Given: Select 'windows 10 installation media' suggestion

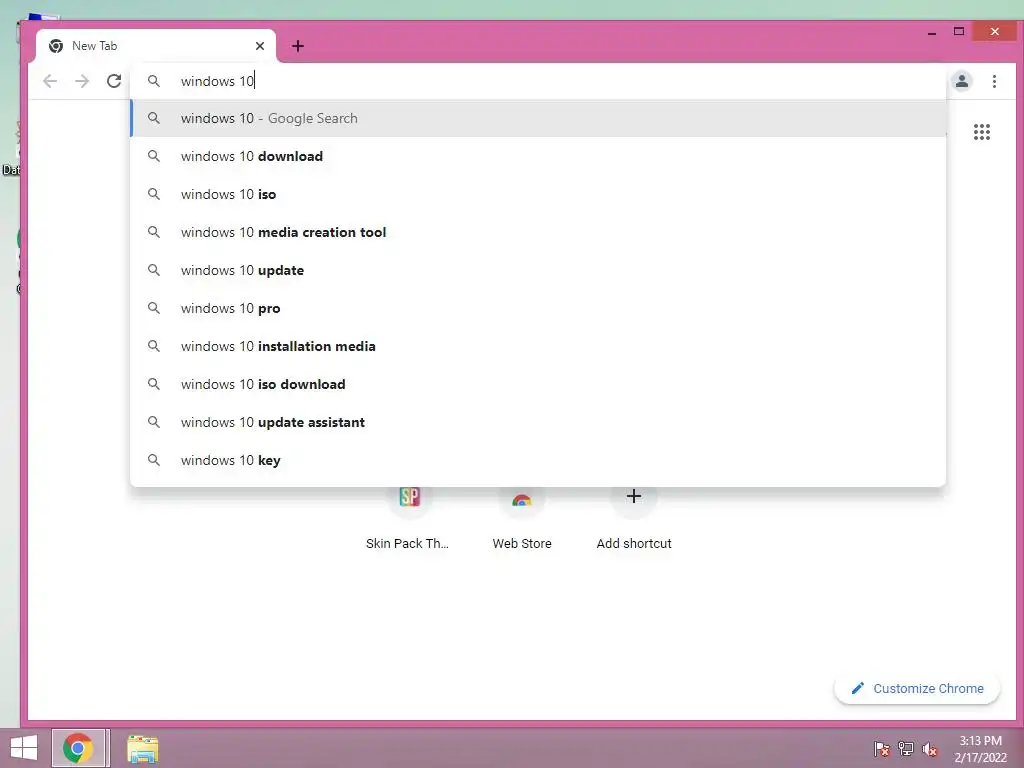Looking at the screenshot, I should 538,346.
